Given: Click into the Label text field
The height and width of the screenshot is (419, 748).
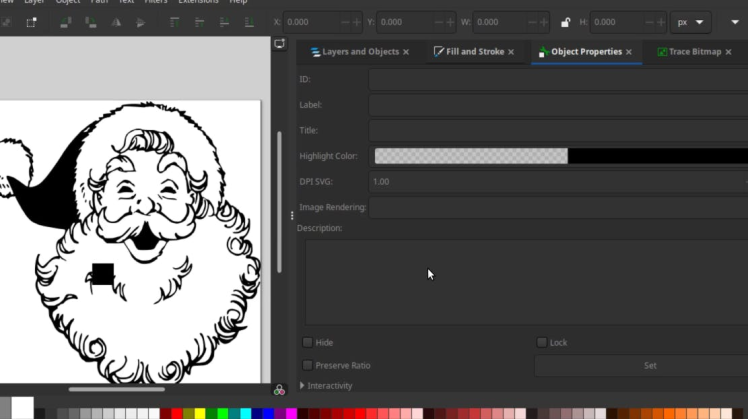Looking at the screenshot, I should (x=557, y=105).
